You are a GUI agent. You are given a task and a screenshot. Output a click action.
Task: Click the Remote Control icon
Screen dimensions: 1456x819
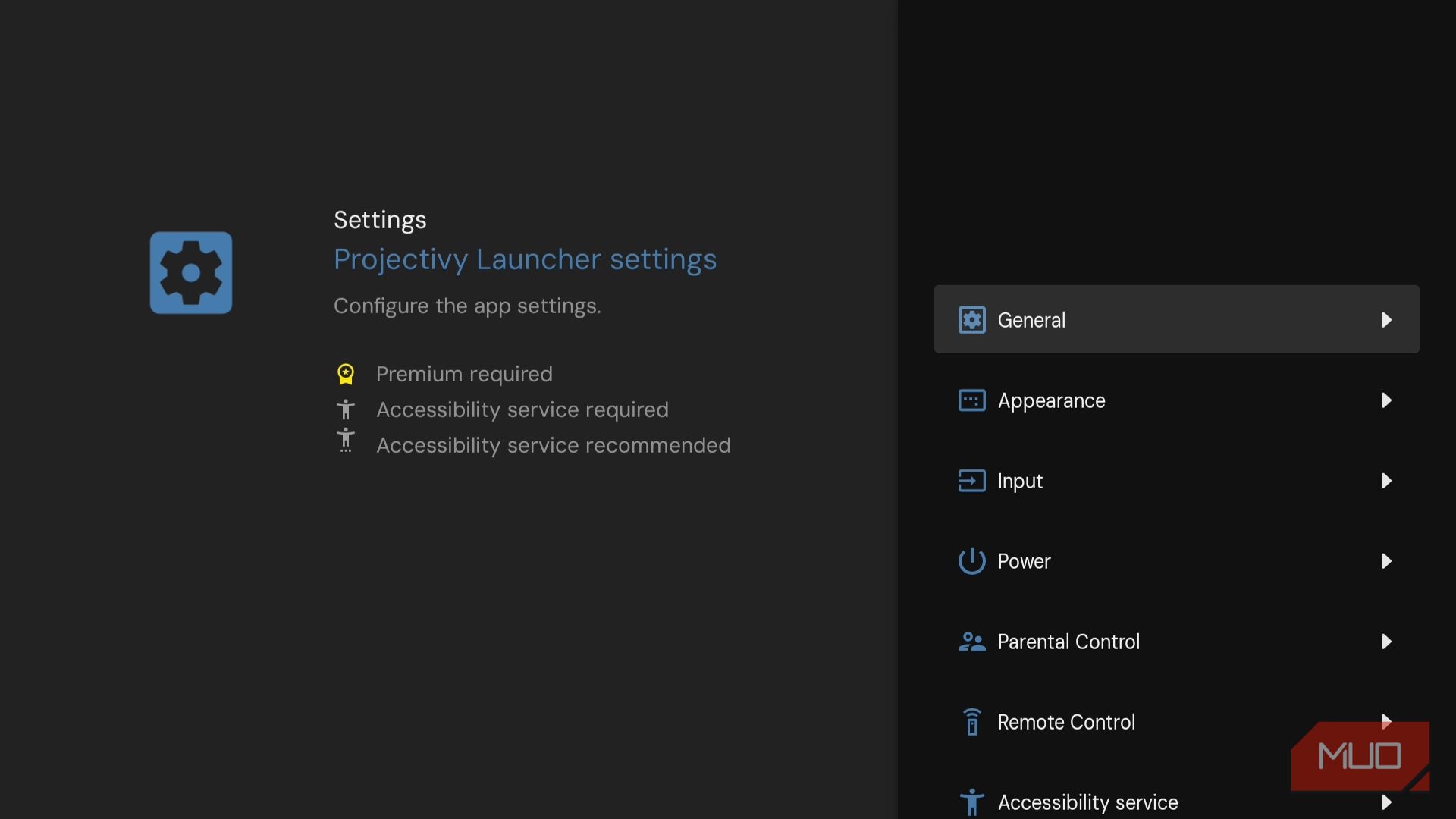971,722
